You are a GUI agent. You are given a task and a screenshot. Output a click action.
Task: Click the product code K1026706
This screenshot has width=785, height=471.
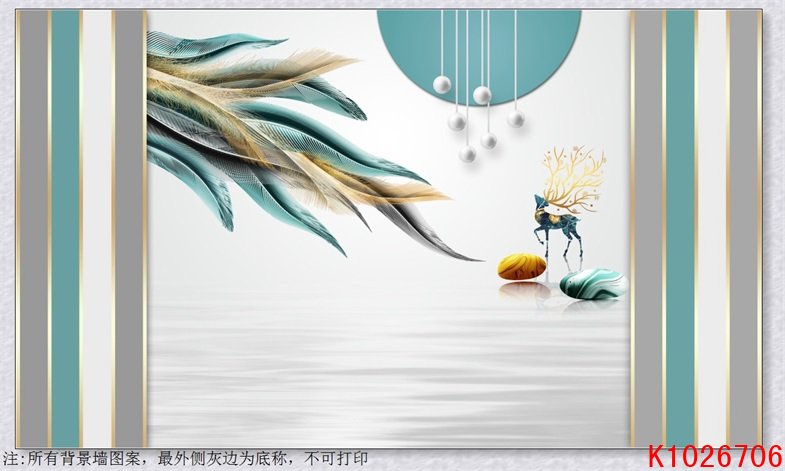click(715, 456)
